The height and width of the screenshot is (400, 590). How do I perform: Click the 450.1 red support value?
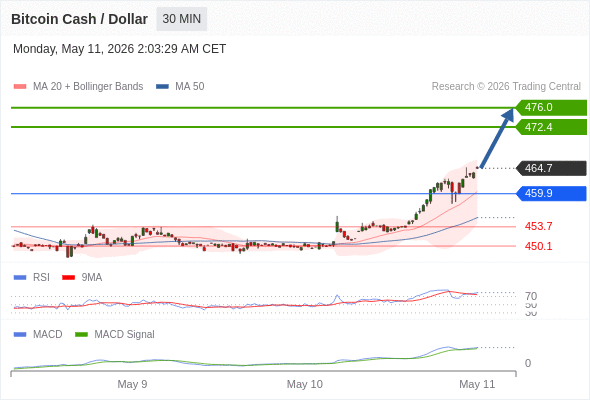click(x=538, y=246)
